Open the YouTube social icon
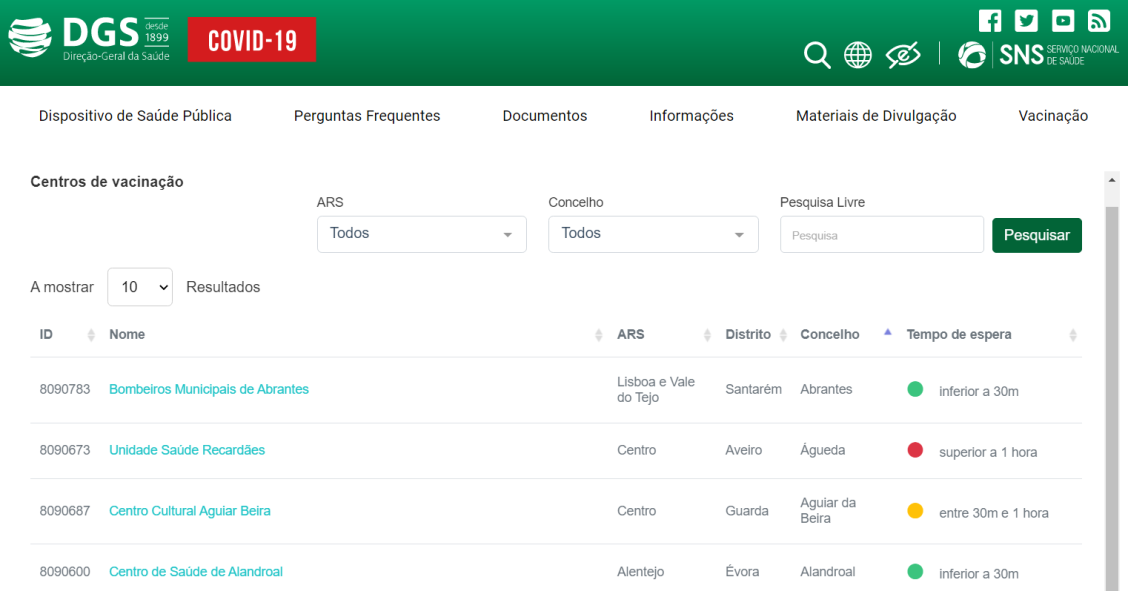The width and height of the screenshot is (1128, 591). pos(1063,20)
